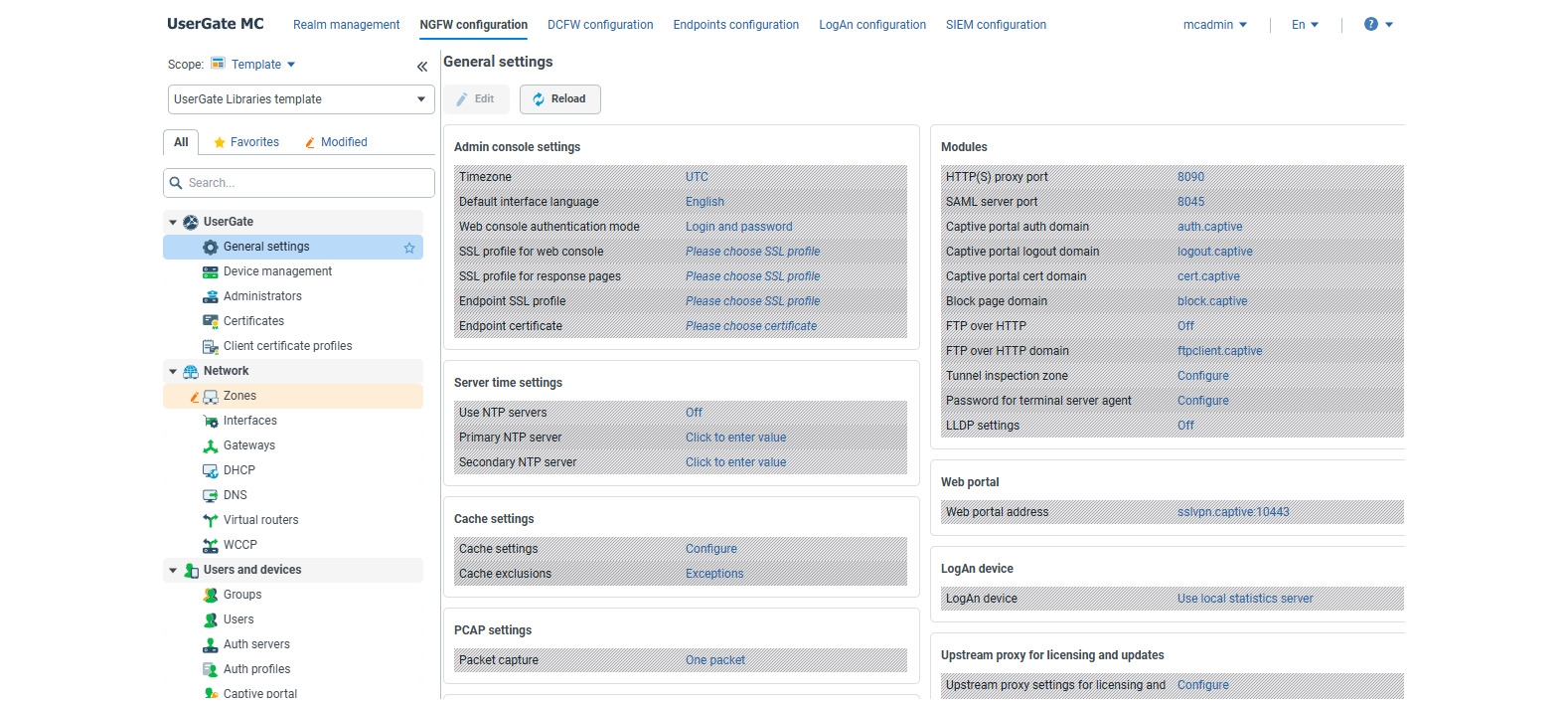Click the Auth servers icon
The image size is (1568, 704).
pyautogui.click(x=211, y=644)
